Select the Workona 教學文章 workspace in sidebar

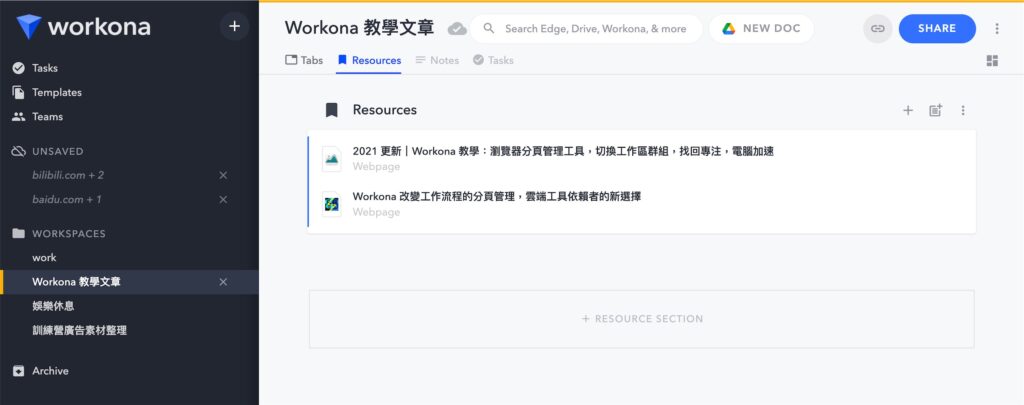(76, 282)
